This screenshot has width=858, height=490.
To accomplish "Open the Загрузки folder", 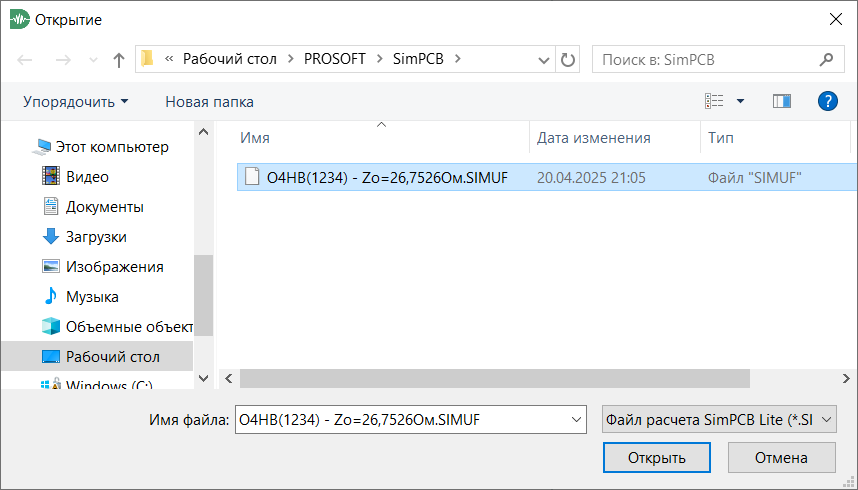I will 97,237.
